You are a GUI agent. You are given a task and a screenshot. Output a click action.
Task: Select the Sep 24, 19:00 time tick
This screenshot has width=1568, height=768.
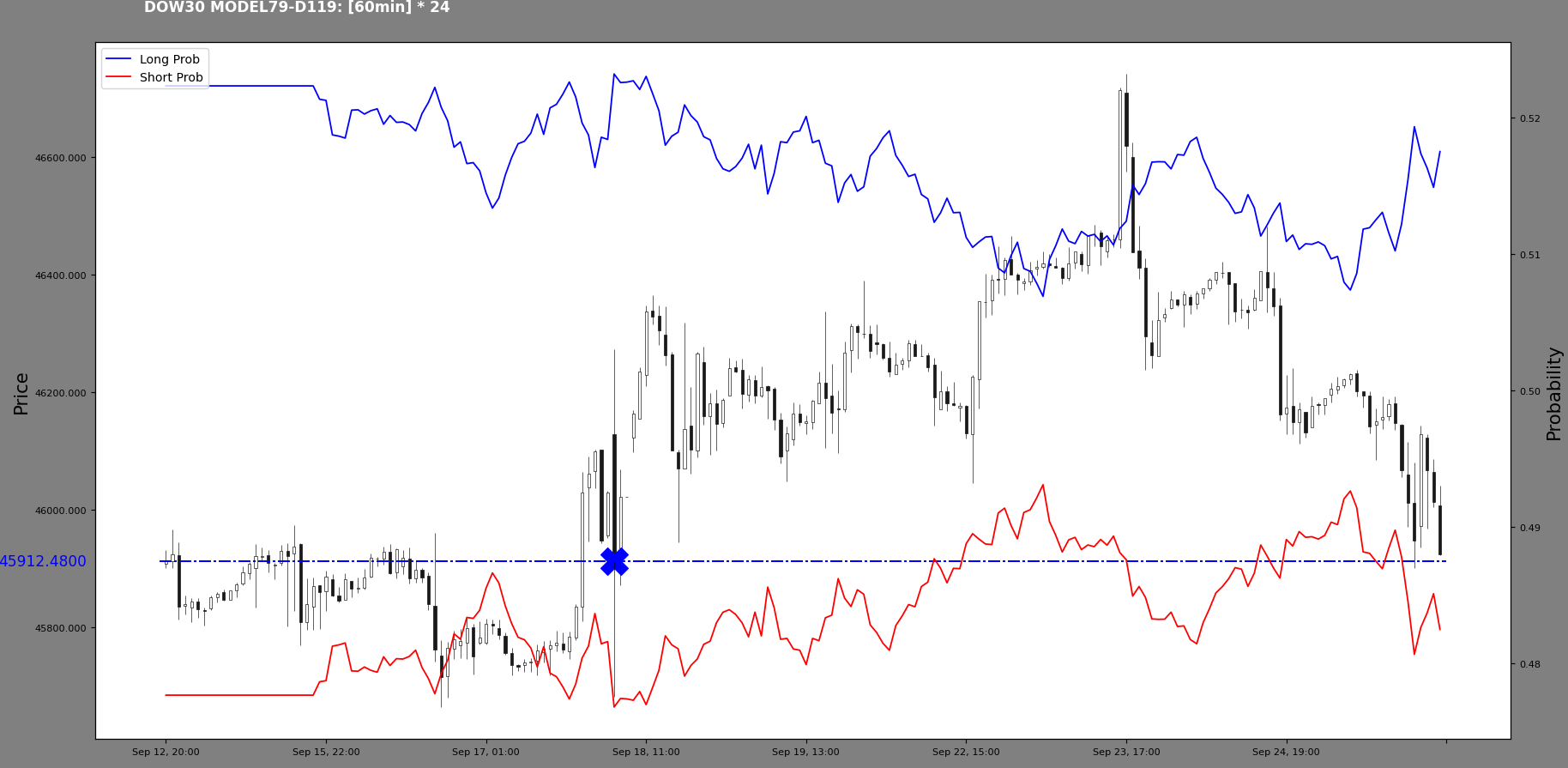click(x=1286, y=753)
